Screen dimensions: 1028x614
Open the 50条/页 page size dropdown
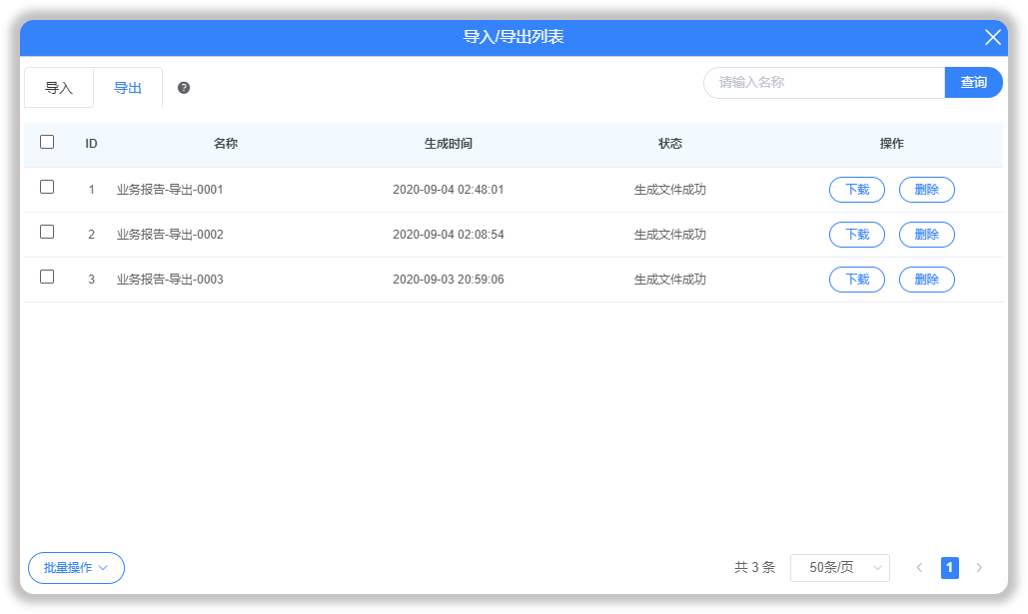click(840, 567)
